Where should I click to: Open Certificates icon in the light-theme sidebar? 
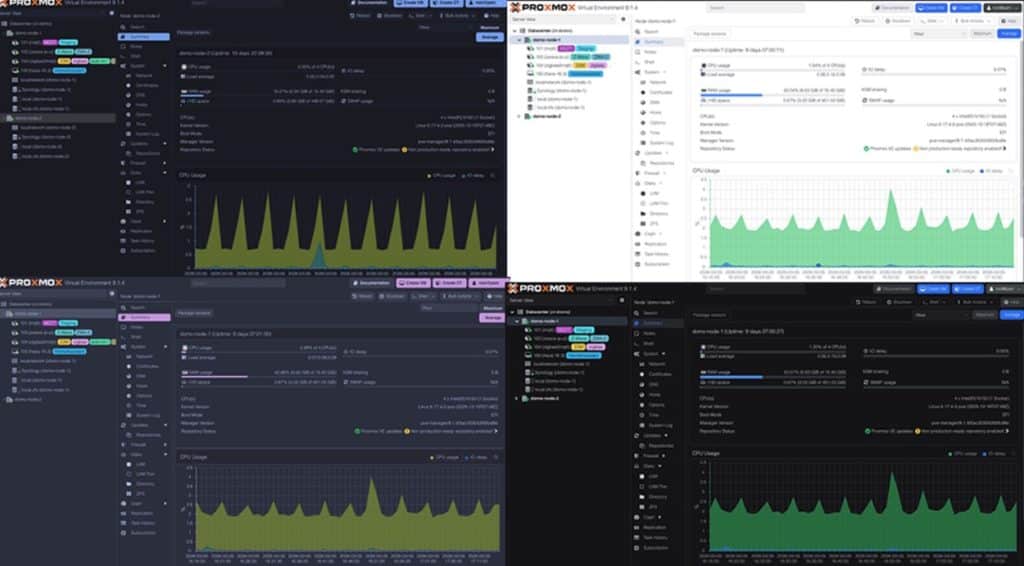[x=644, y=92]
